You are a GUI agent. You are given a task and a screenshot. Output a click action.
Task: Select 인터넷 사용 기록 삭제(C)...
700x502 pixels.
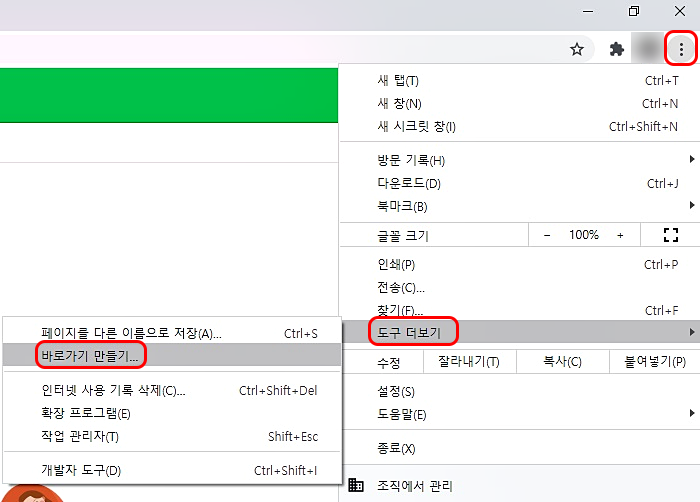pos(172,390)
